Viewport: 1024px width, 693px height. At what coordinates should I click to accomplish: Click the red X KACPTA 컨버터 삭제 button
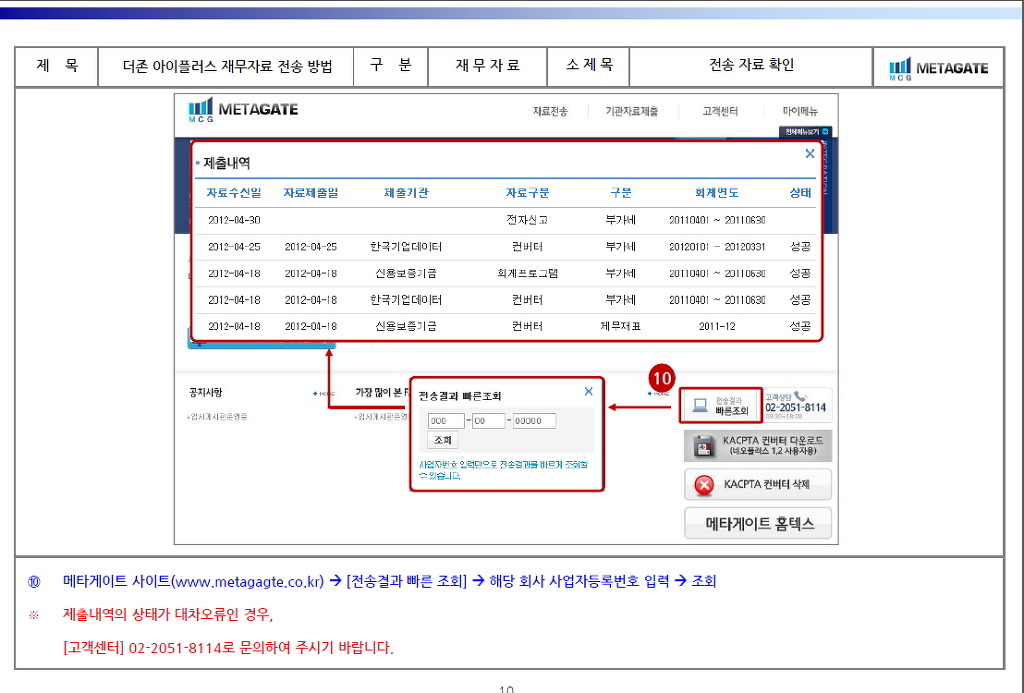758,485
